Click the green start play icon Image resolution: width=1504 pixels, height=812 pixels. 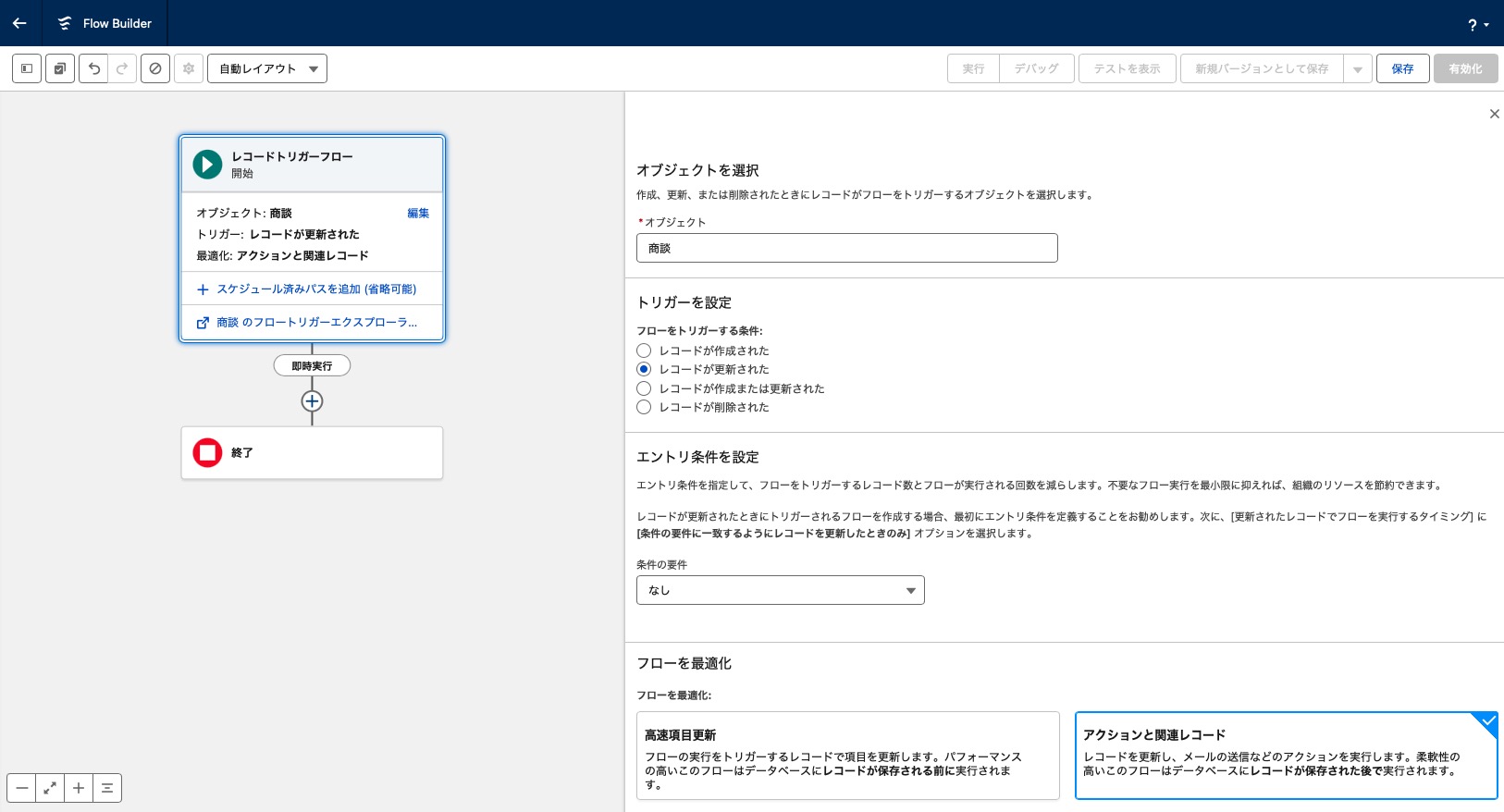[x=207, y=165]
